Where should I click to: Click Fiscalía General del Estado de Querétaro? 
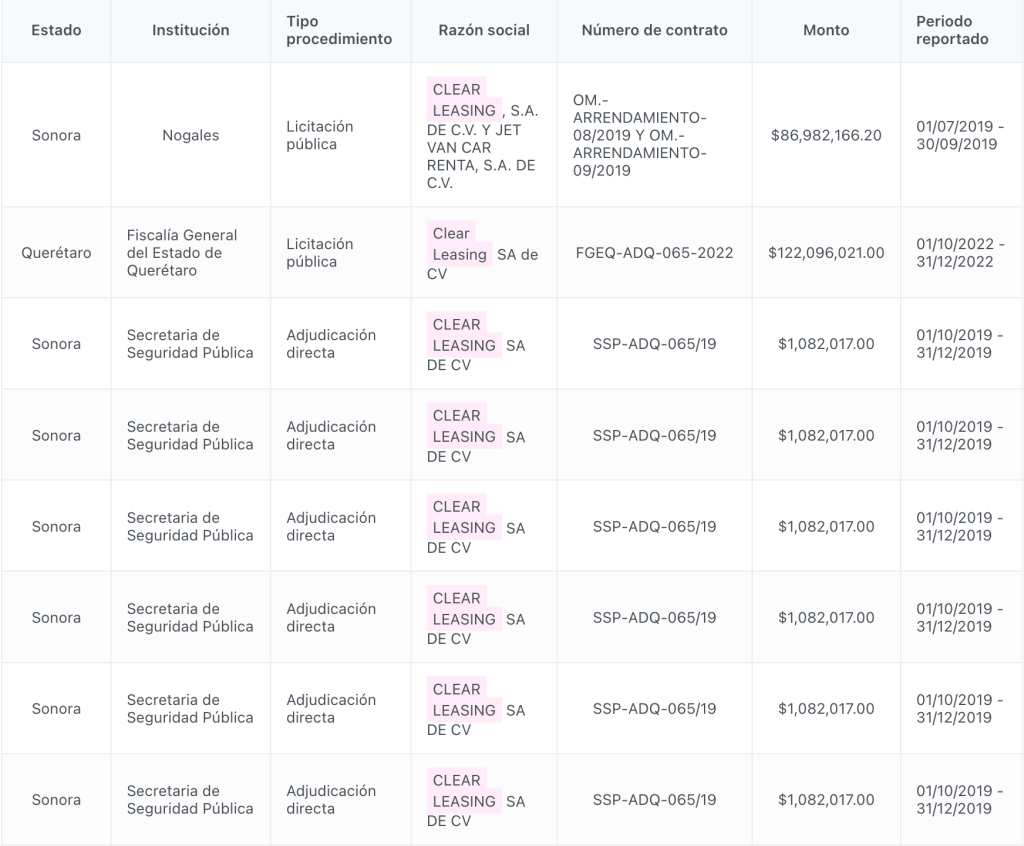(x=182, y=253)
